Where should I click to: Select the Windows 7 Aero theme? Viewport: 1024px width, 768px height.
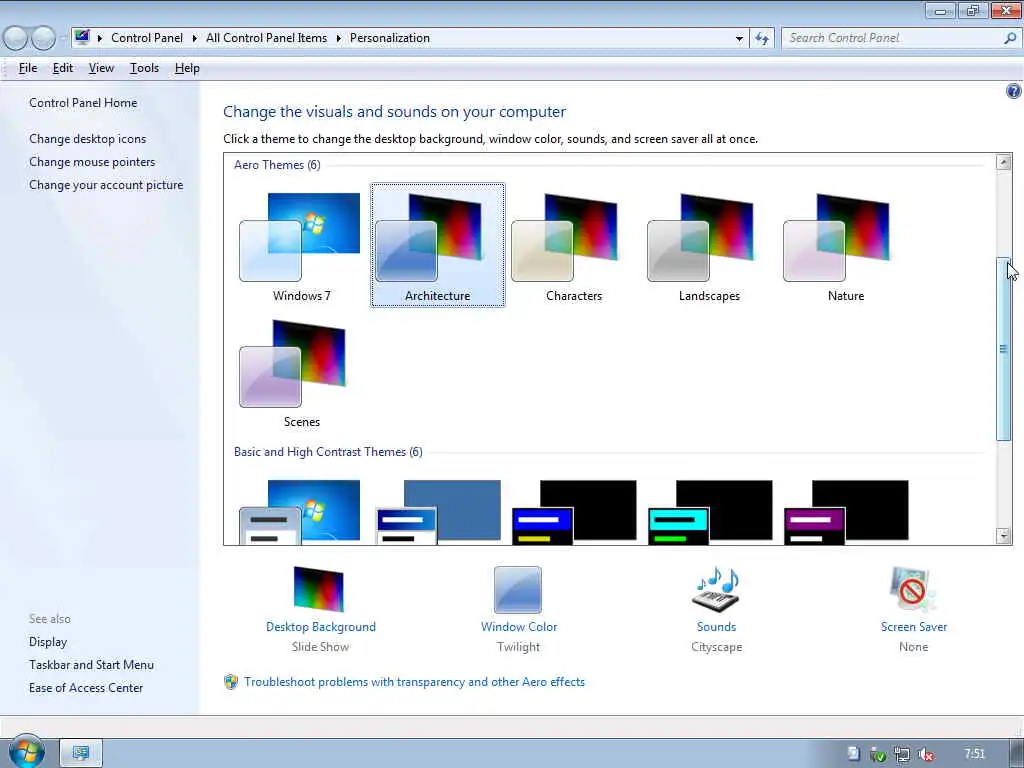[300, 246]
